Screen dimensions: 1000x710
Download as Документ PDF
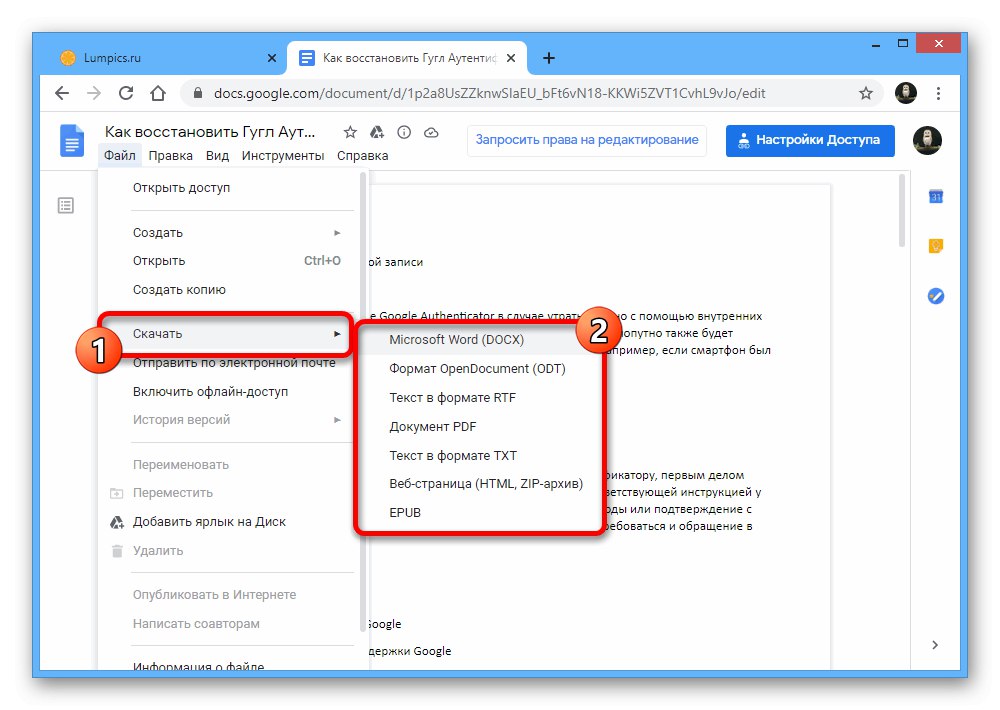pos(480,427)
